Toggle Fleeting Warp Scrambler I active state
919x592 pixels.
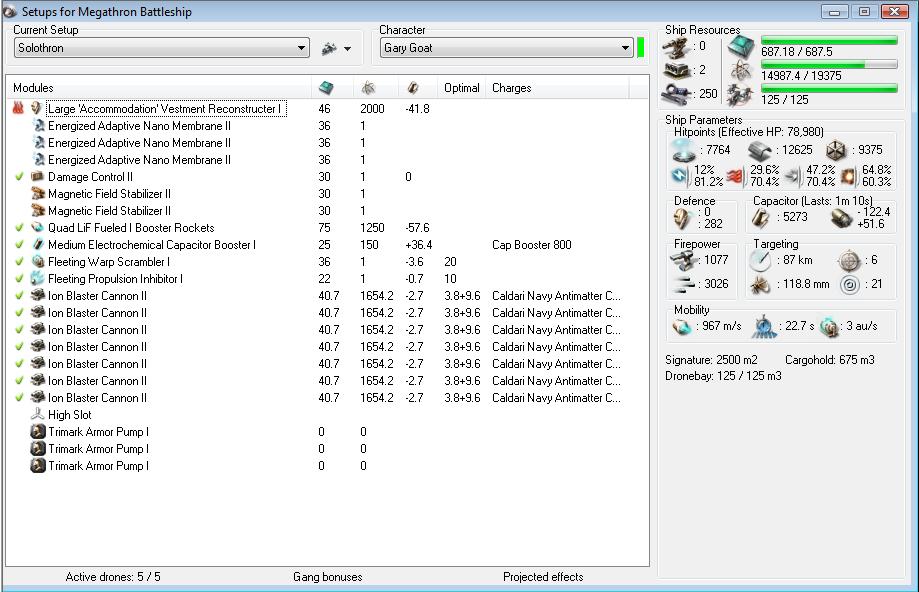(19, 262)
